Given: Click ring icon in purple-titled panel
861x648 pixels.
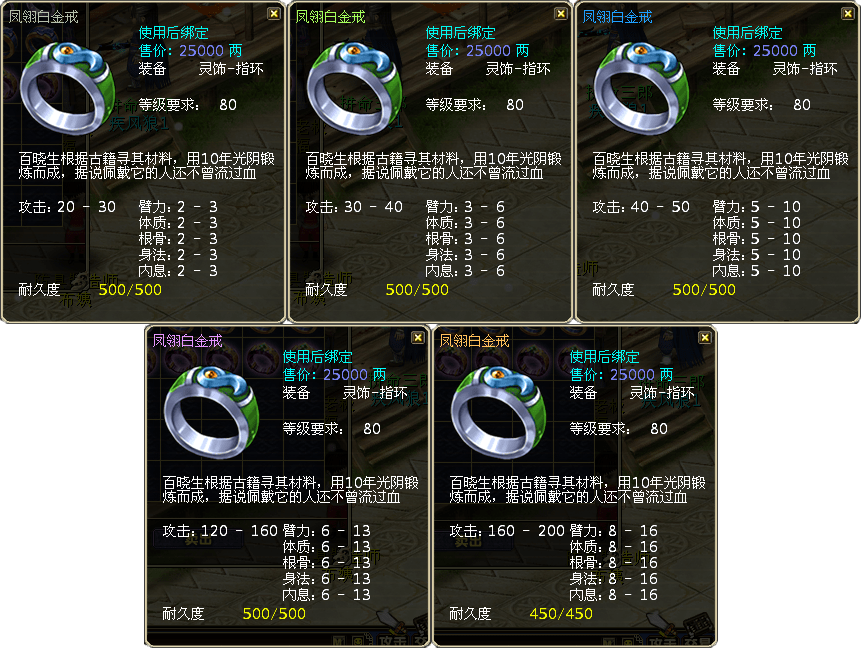Looking at the screenshot, I should (x=211, y=412).
